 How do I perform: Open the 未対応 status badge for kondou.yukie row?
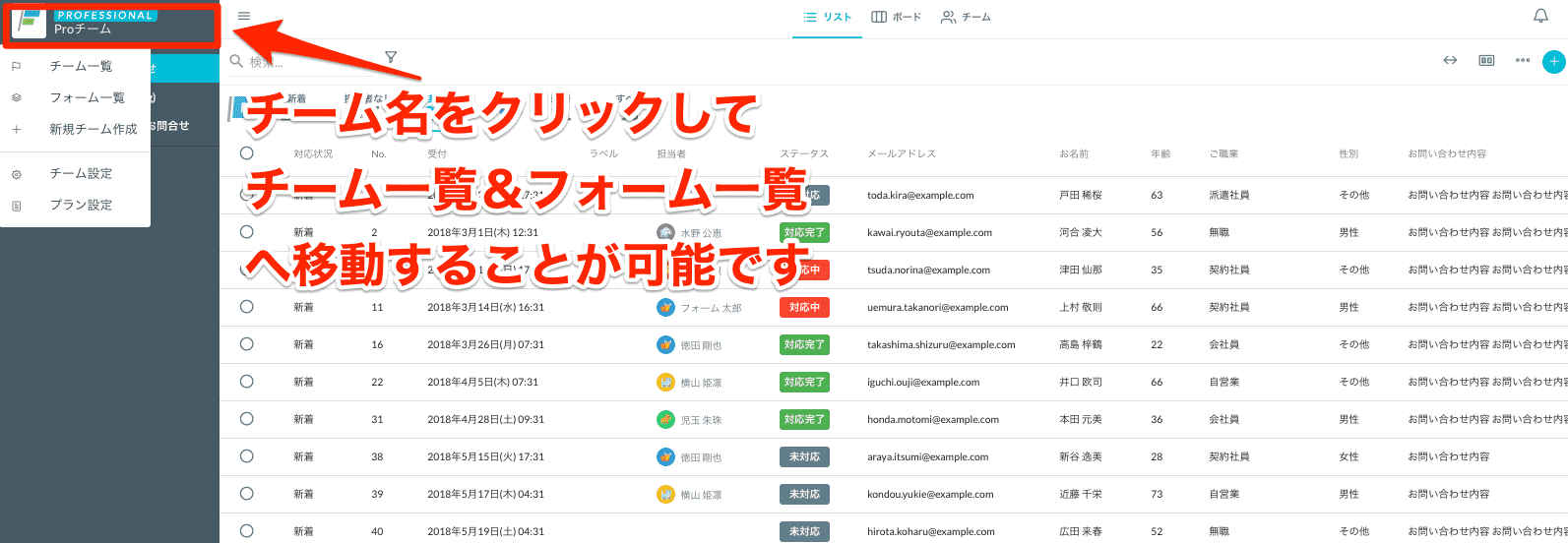(804, 495)
